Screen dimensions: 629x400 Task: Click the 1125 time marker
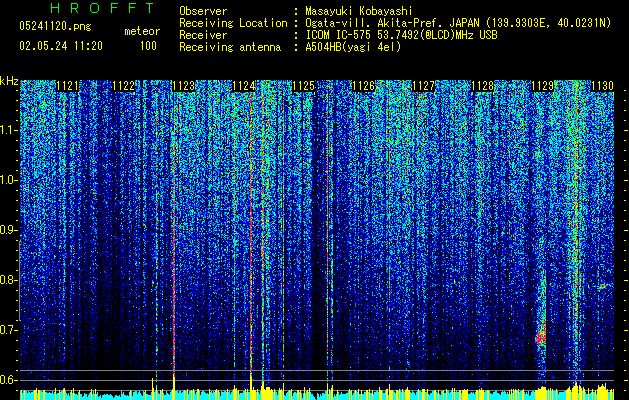(x=303, y=86)
